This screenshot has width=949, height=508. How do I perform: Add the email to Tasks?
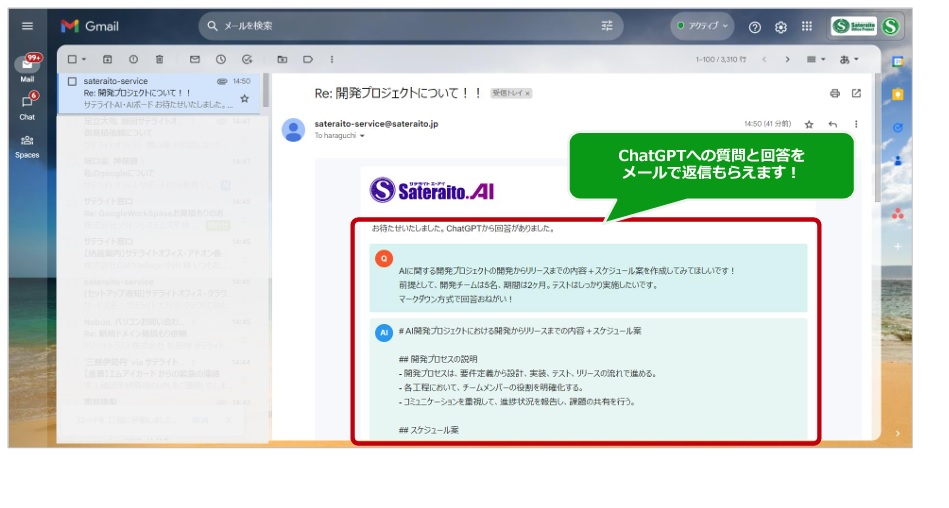(247, 59)
